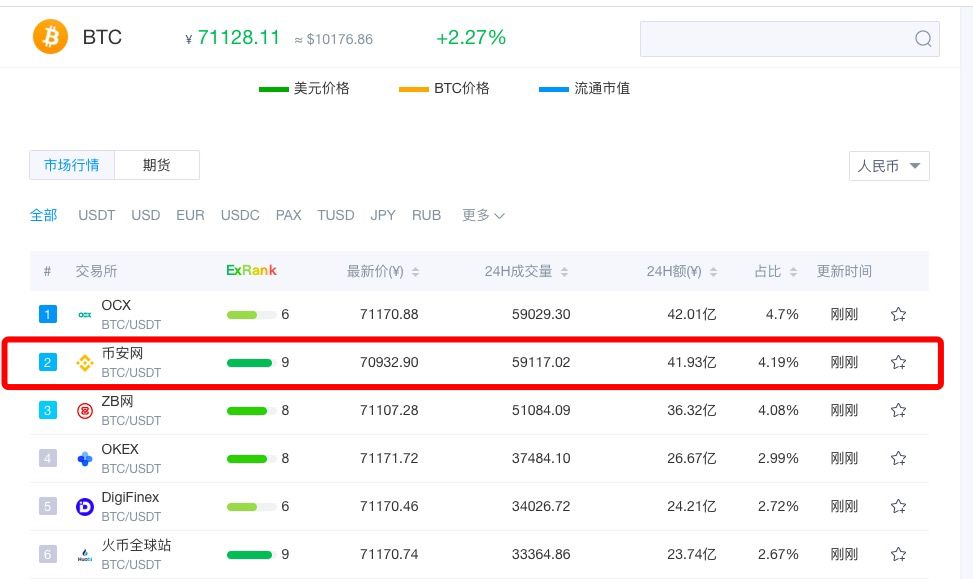Click the Bitcoin orange logo icon
973x579 pixels.
[50, 37]
